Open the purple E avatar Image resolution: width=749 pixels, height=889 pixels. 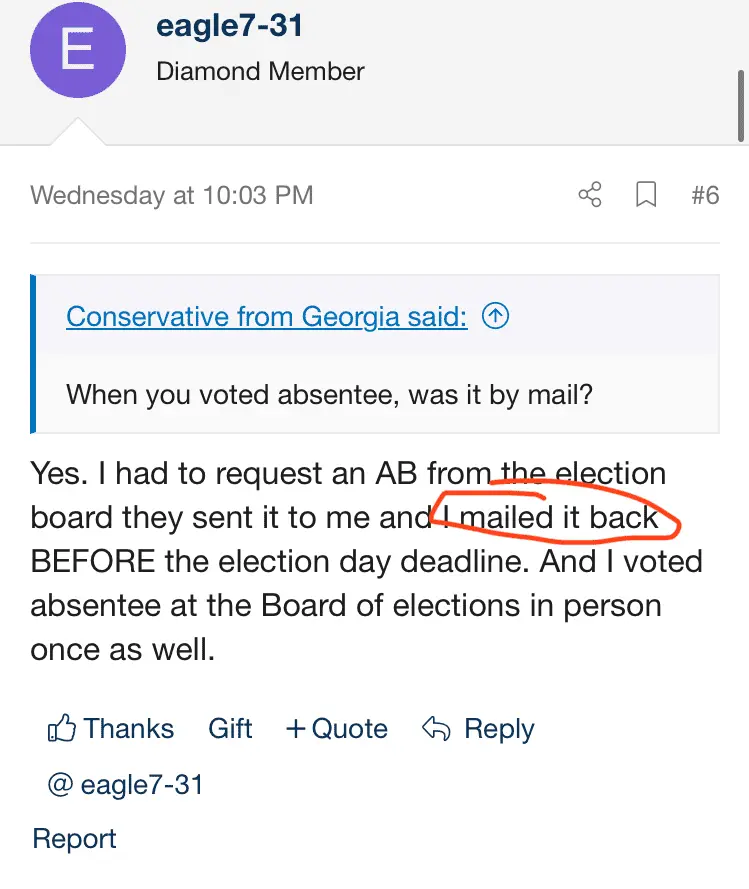[79, 50]
